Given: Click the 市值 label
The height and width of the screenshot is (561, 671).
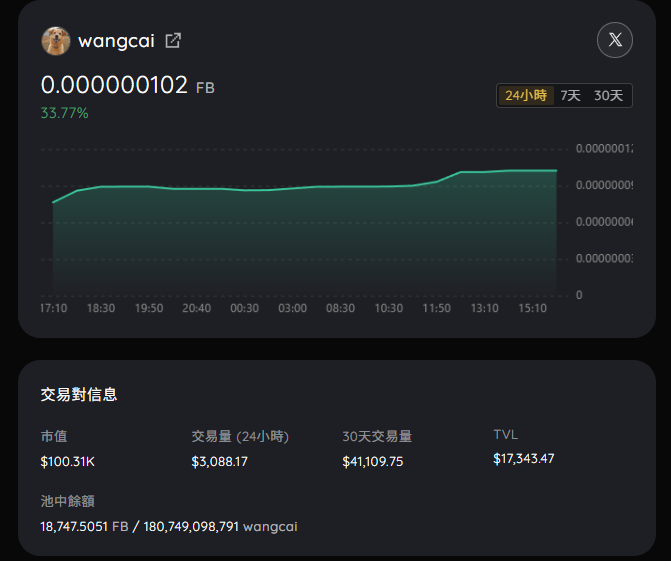Looking at the screenshot, I should coord(54,436).
